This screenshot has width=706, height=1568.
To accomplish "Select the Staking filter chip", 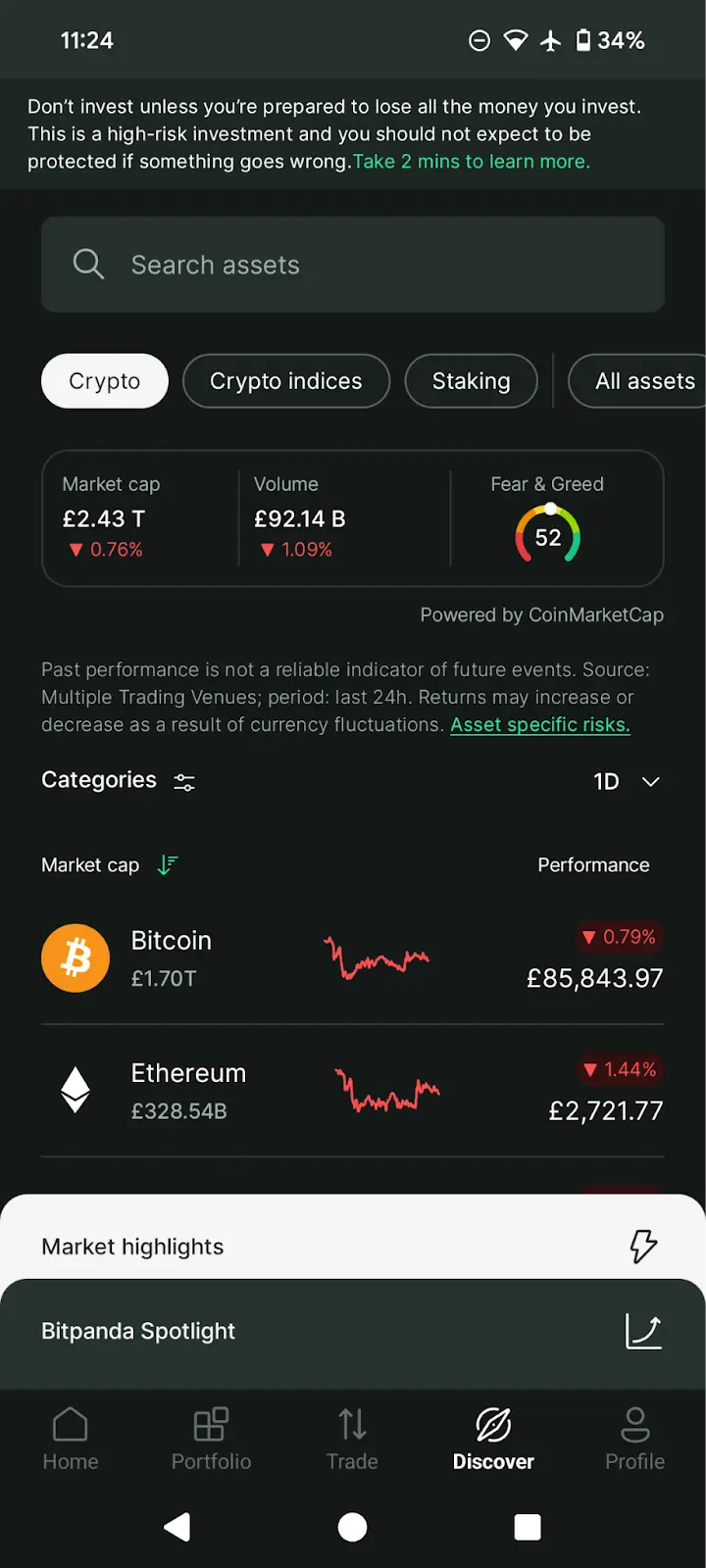I will [471, 381].
